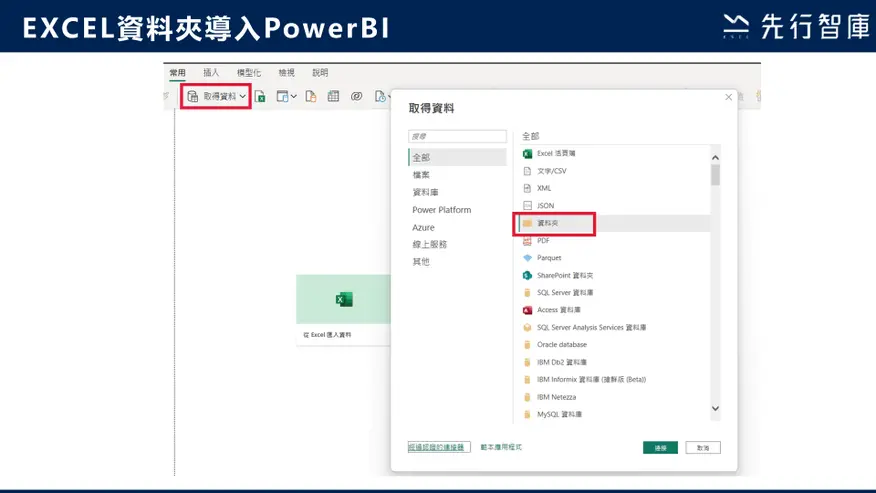Select the 'XML' list entry text
876x493 pixels.
pos(544,188)
